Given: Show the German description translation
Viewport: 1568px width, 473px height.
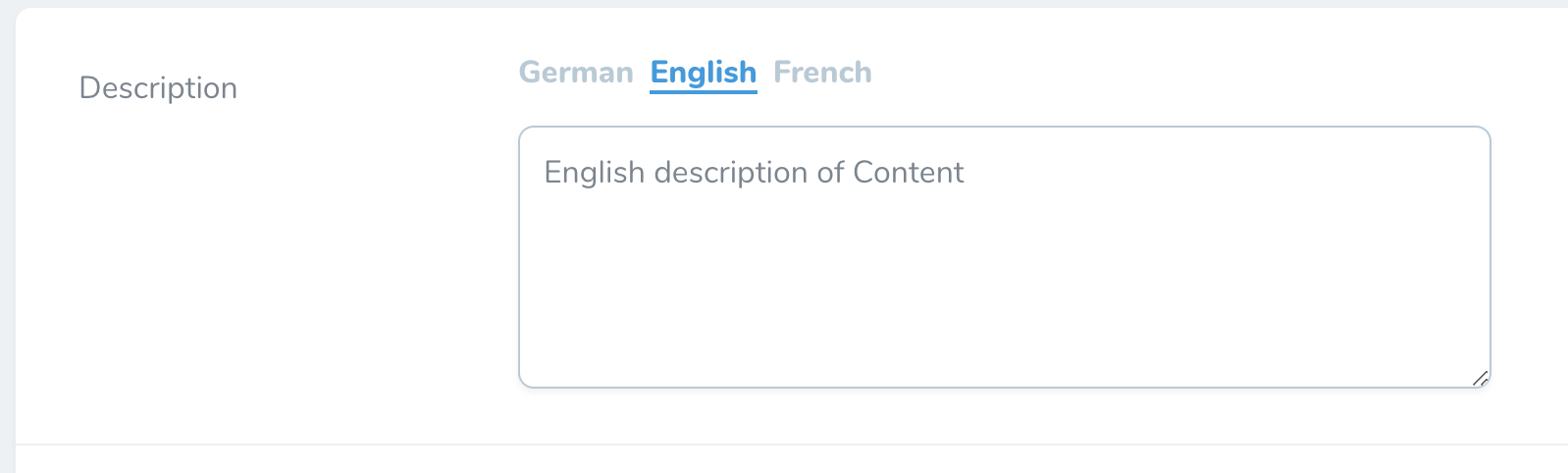Looking at the screenshot, I should click(576, 73).
